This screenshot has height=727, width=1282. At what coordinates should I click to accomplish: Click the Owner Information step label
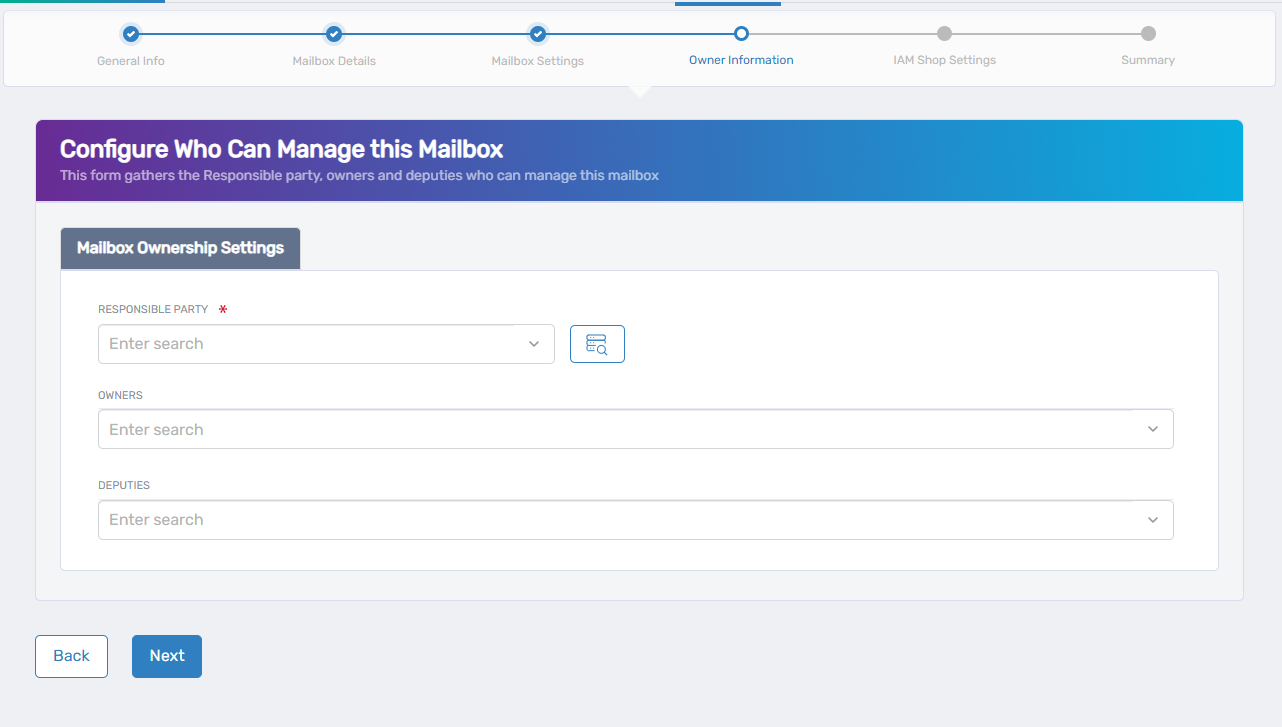click(x=741, y=60)
